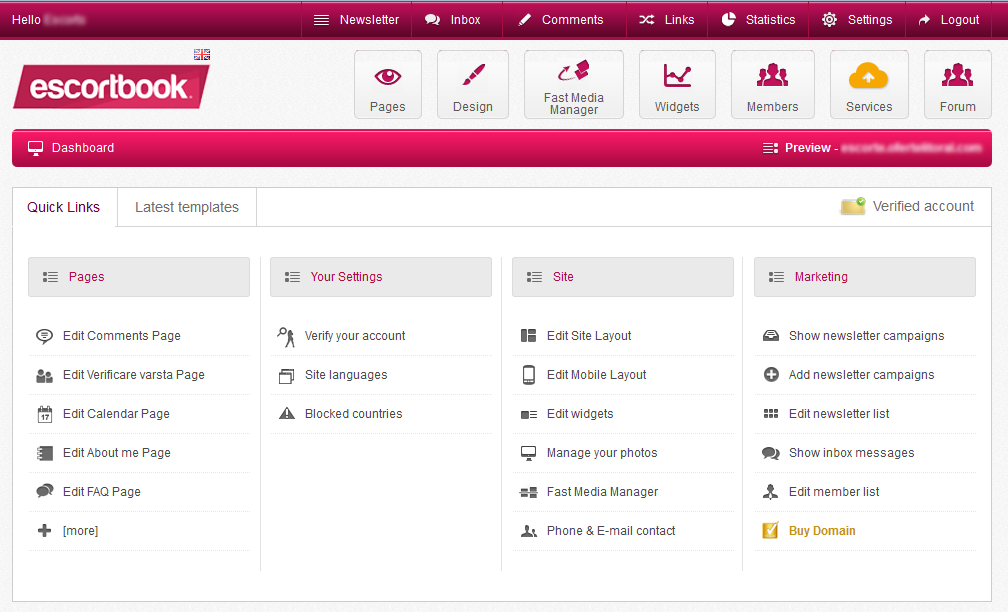Open Edit Site Layout link
This screenshot has width=1008, height=612.
[589, 336]
